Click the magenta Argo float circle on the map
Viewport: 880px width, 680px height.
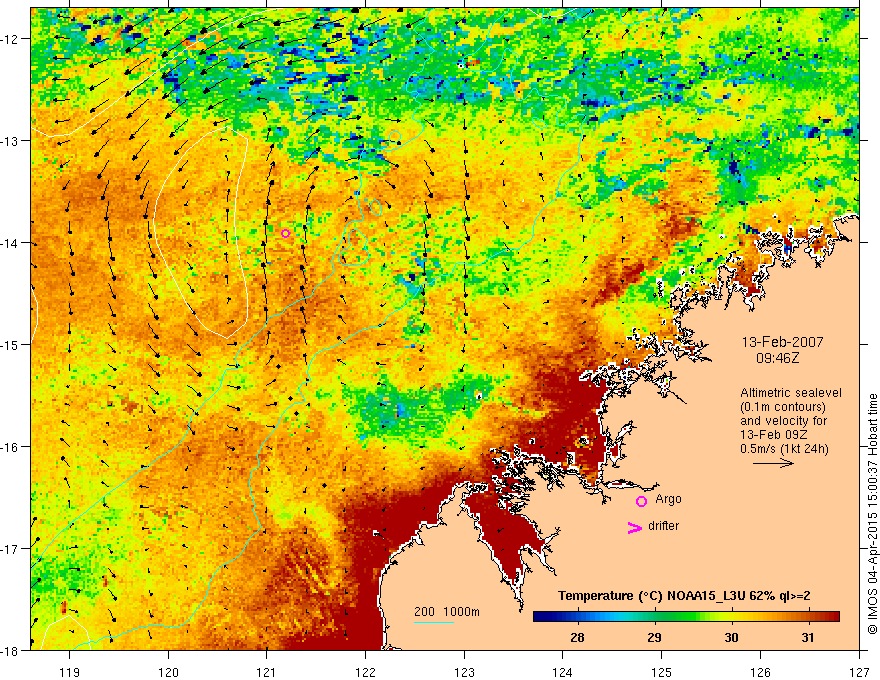[x=285, y=233]
